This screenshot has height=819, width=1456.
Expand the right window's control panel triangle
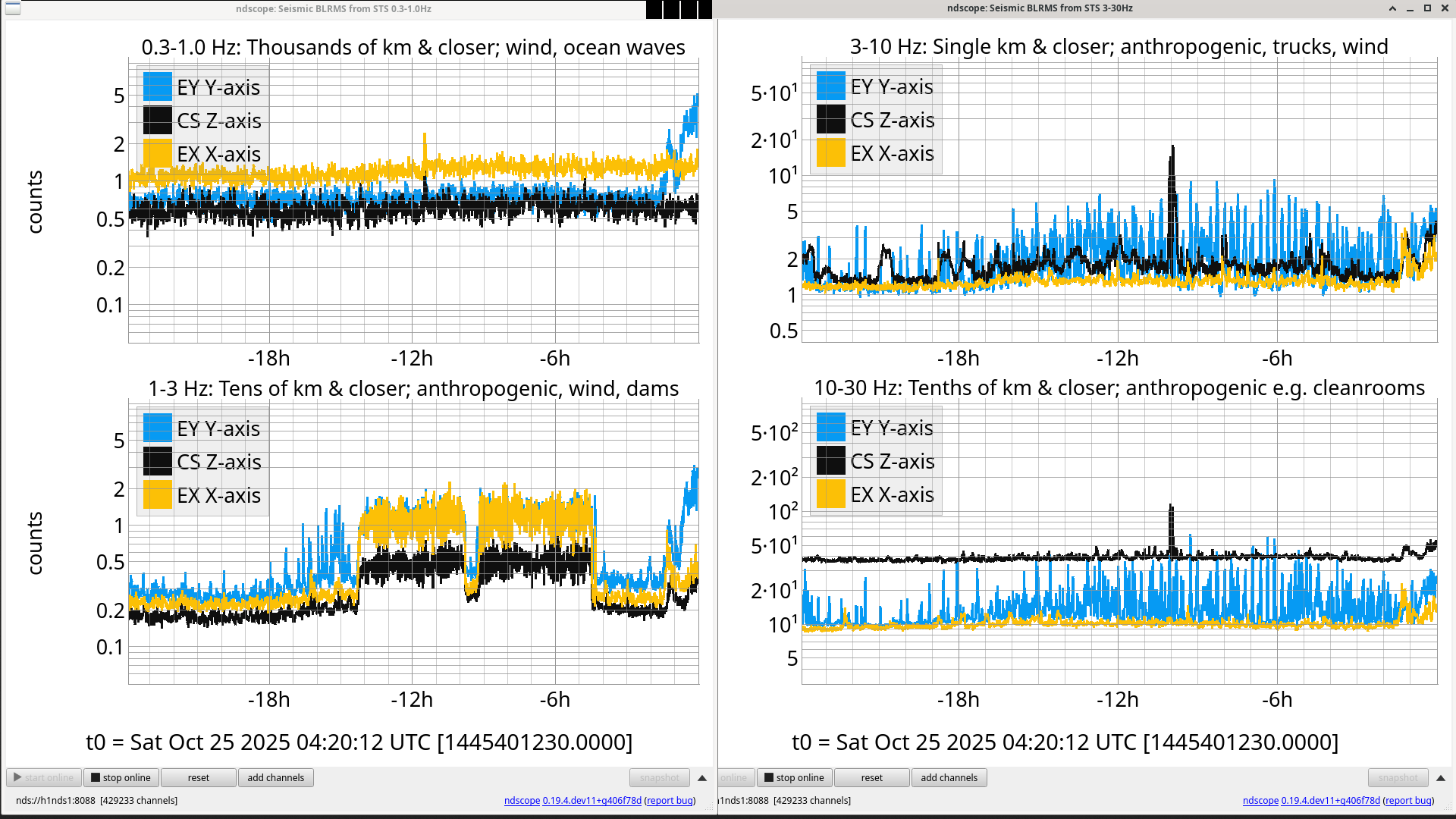tap(1441, 778)
